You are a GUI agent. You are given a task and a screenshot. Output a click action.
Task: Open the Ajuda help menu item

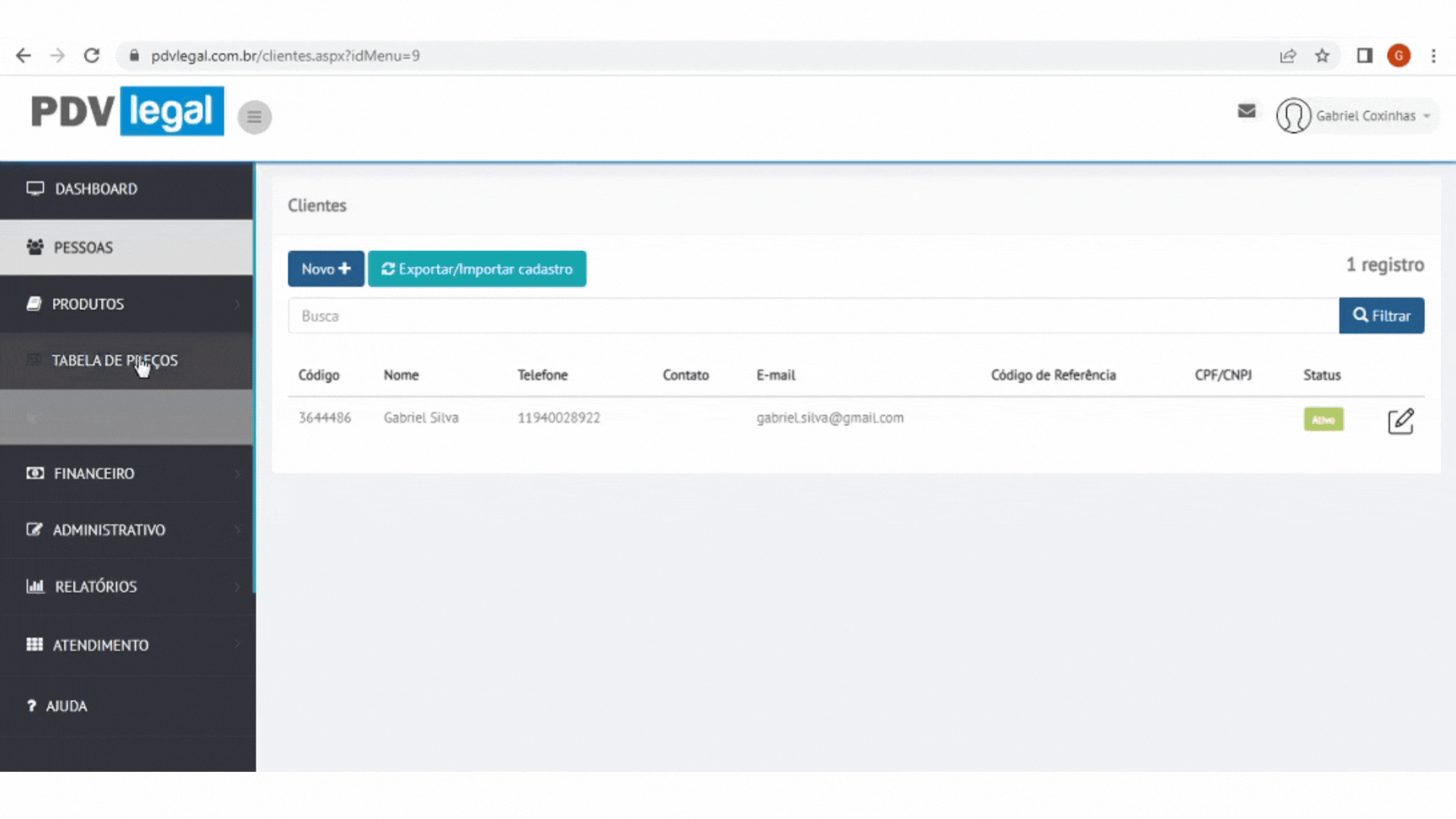click(x=67, y=706)
